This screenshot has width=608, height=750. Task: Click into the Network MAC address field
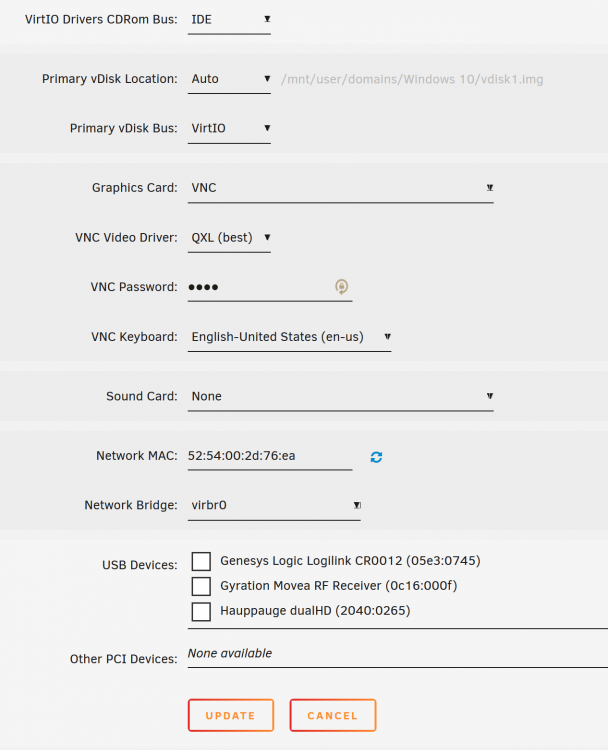(270, 456)
